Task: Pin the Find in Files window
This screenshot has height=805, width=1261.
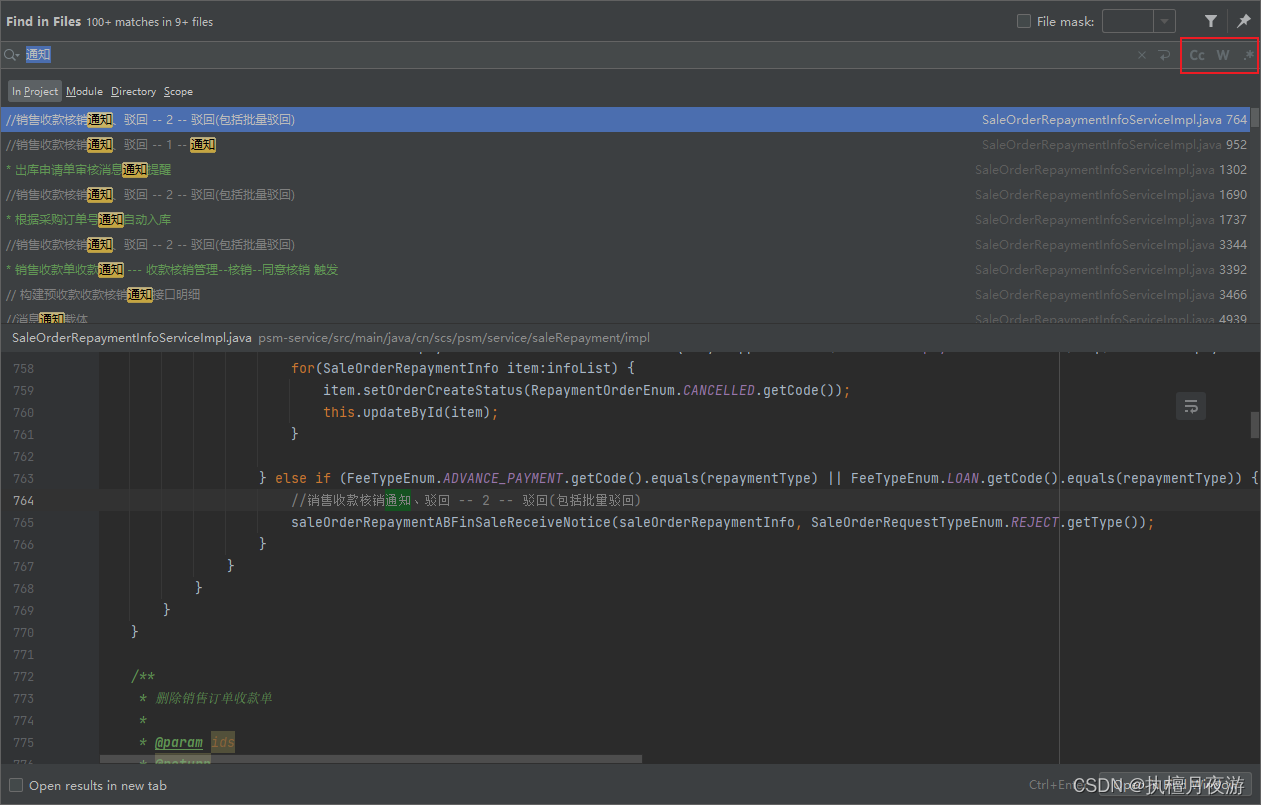Action: click(x=1244, y=21)
